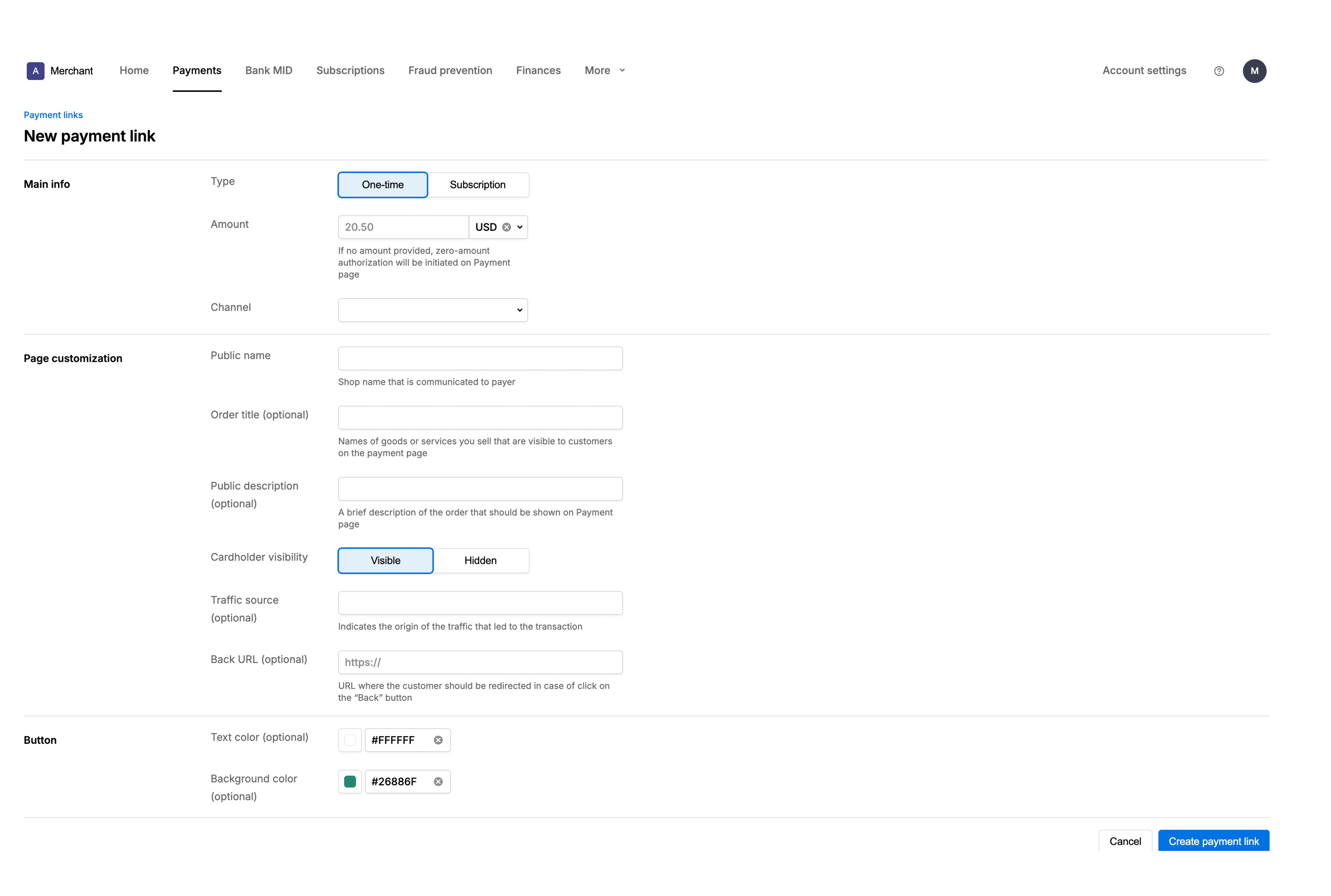Image resolution: width=1331 pixels, height=896 pixels.
Task: Clear the #FFFFFF text color value
Action: click(x=438, y=739)
